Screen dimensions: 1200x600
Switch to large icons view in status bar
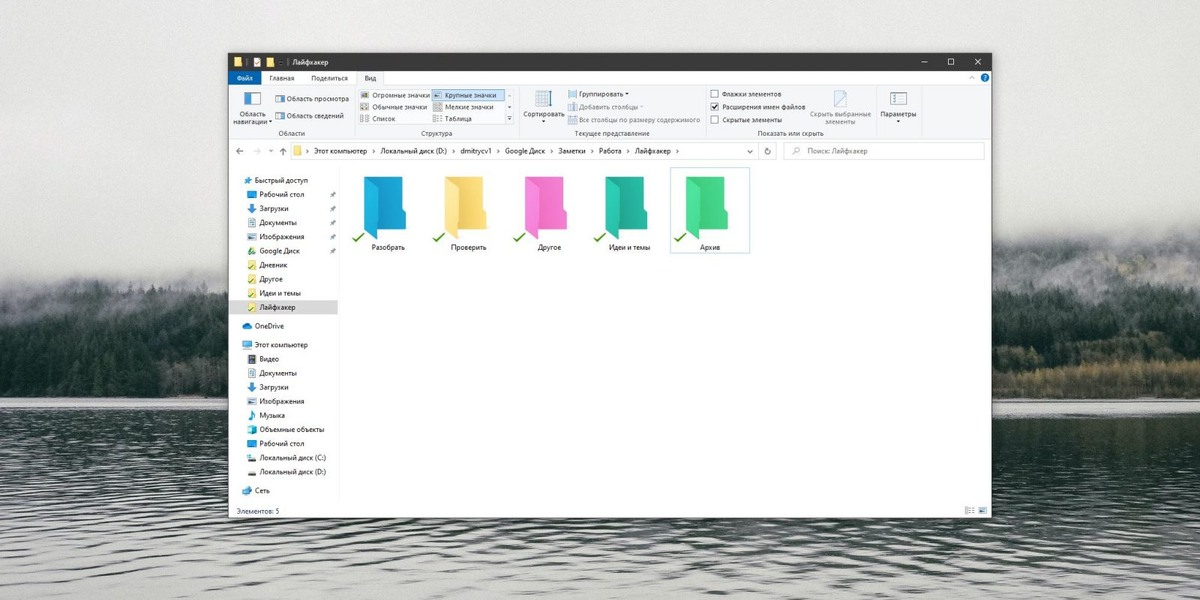[981, 510]
